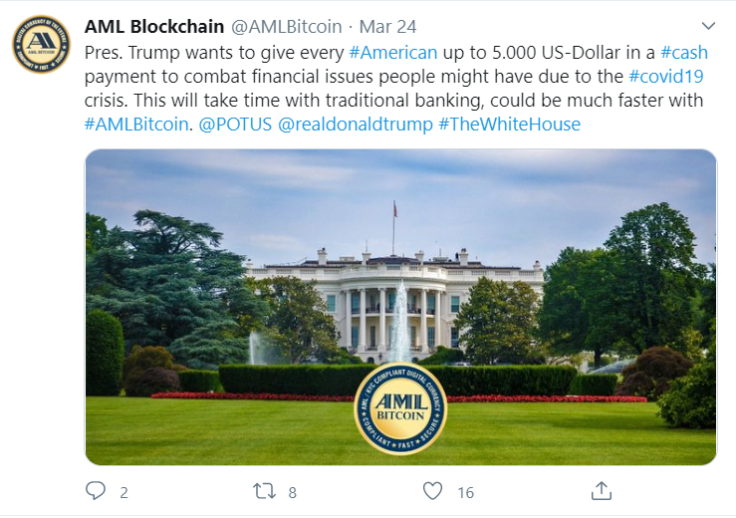This screenshot has height=518, width=736.
Task: Browse the #covid19 hashtag
Action: (x=666, y=76)
